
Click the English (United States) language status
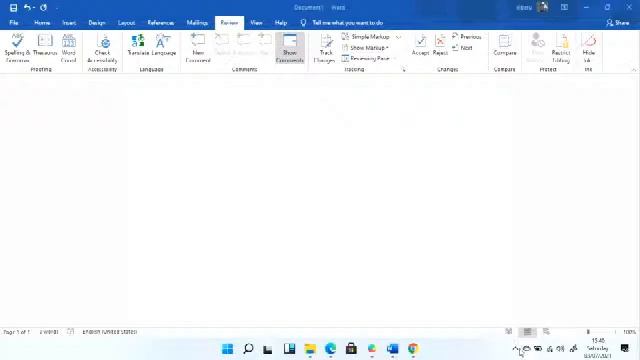[110, 332]
